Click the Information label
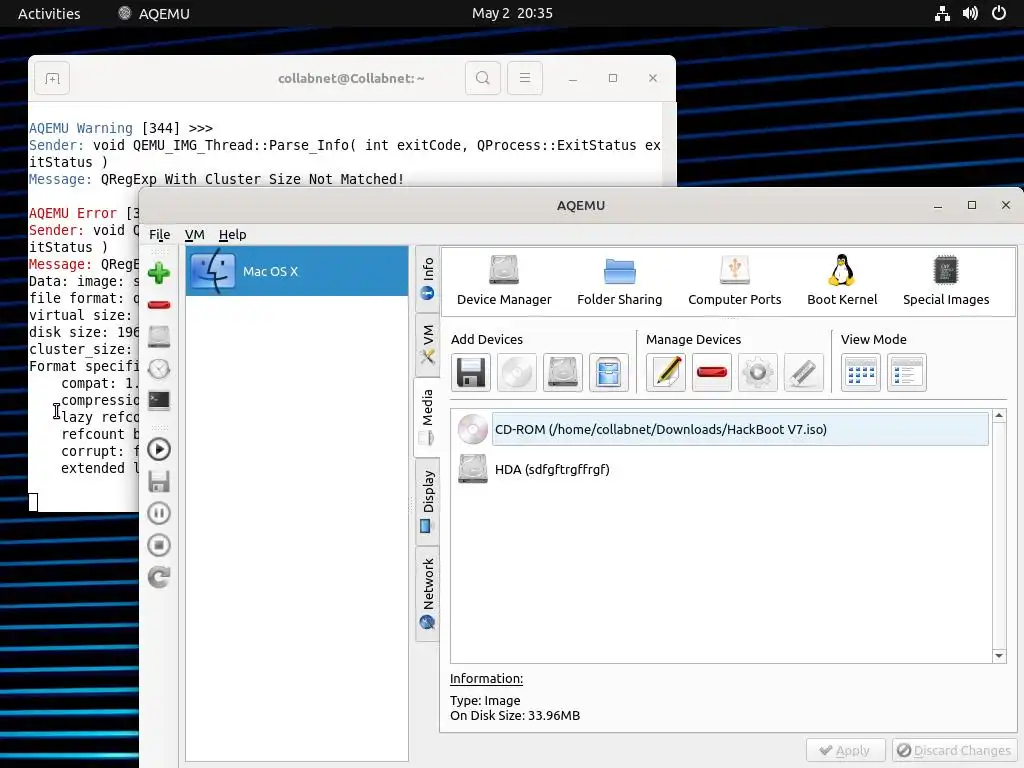This screenshot has height=768, width=1024. tap(486, 679)
